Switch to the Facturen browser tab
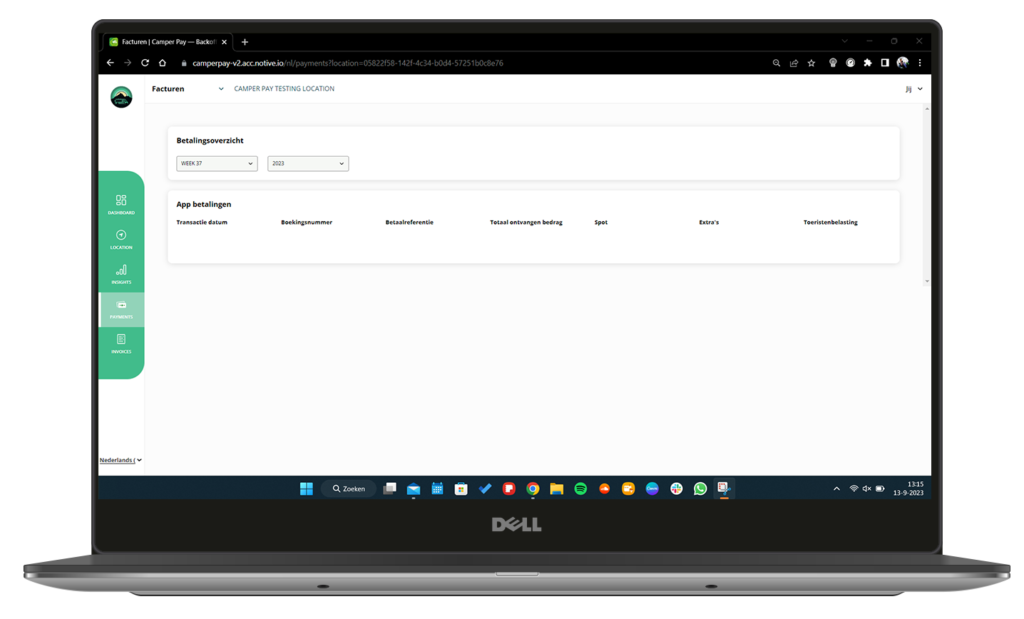The height and width of the screenshot is (619, 1024). [165, 42]
